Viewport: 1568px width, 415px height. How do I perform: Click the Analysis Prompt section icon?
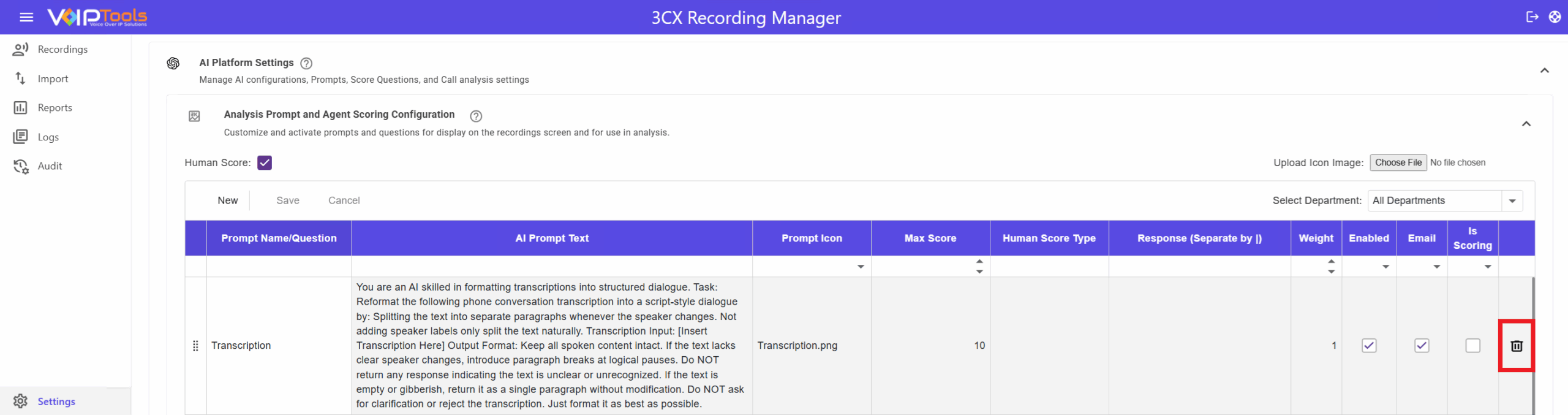coord(194,116)
